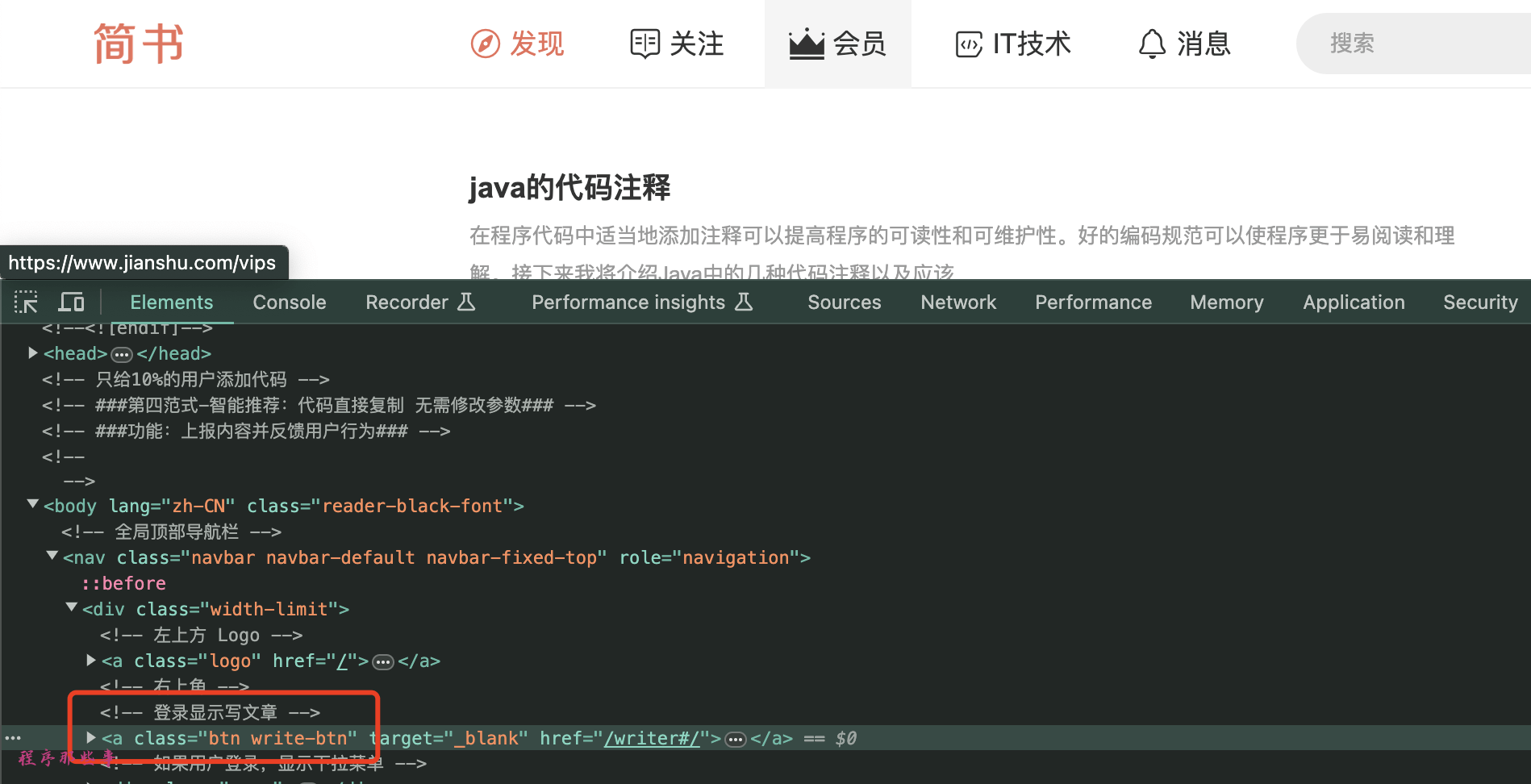Image resolution: width=1531 pixels, height=784 pixels.
Task: Click the IT技术 code icon
Action: click(x=969, y=44)
